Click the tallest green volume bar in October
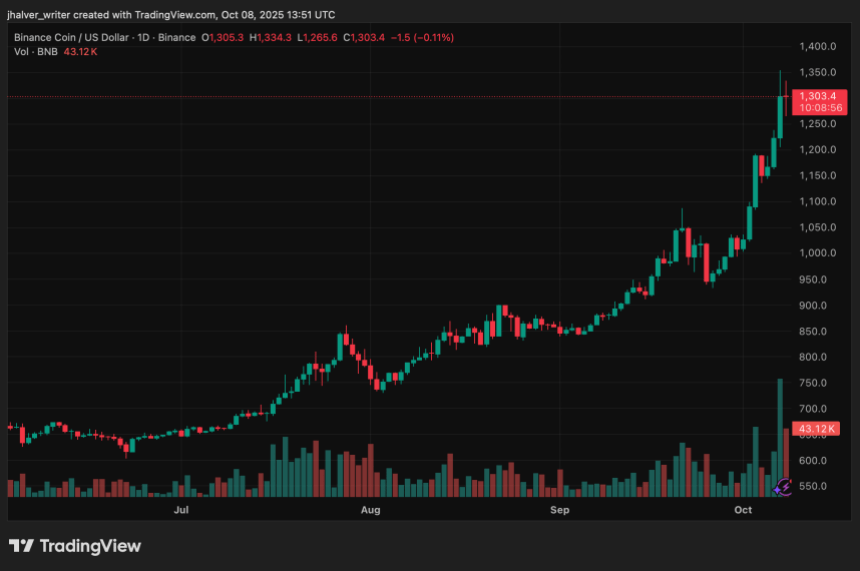Image resolution: width=860 pixels, height=571 pixels. click(780, 437)
